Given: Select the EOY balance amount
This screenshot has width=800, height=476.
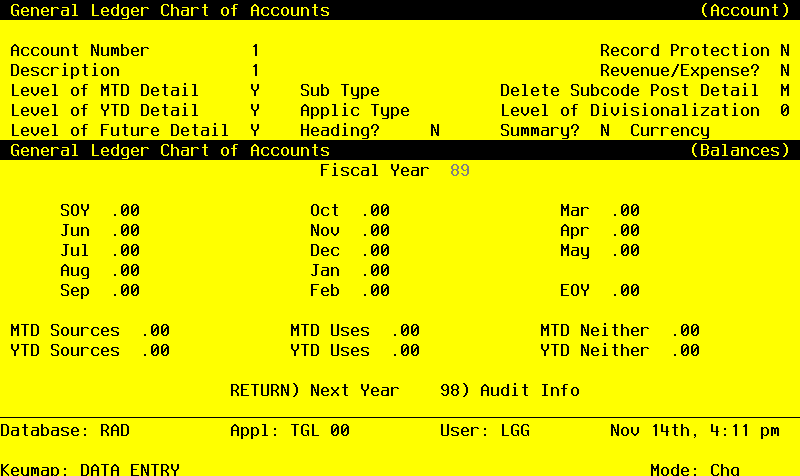Looking at the screenshot, I should (x=626, y=290).
